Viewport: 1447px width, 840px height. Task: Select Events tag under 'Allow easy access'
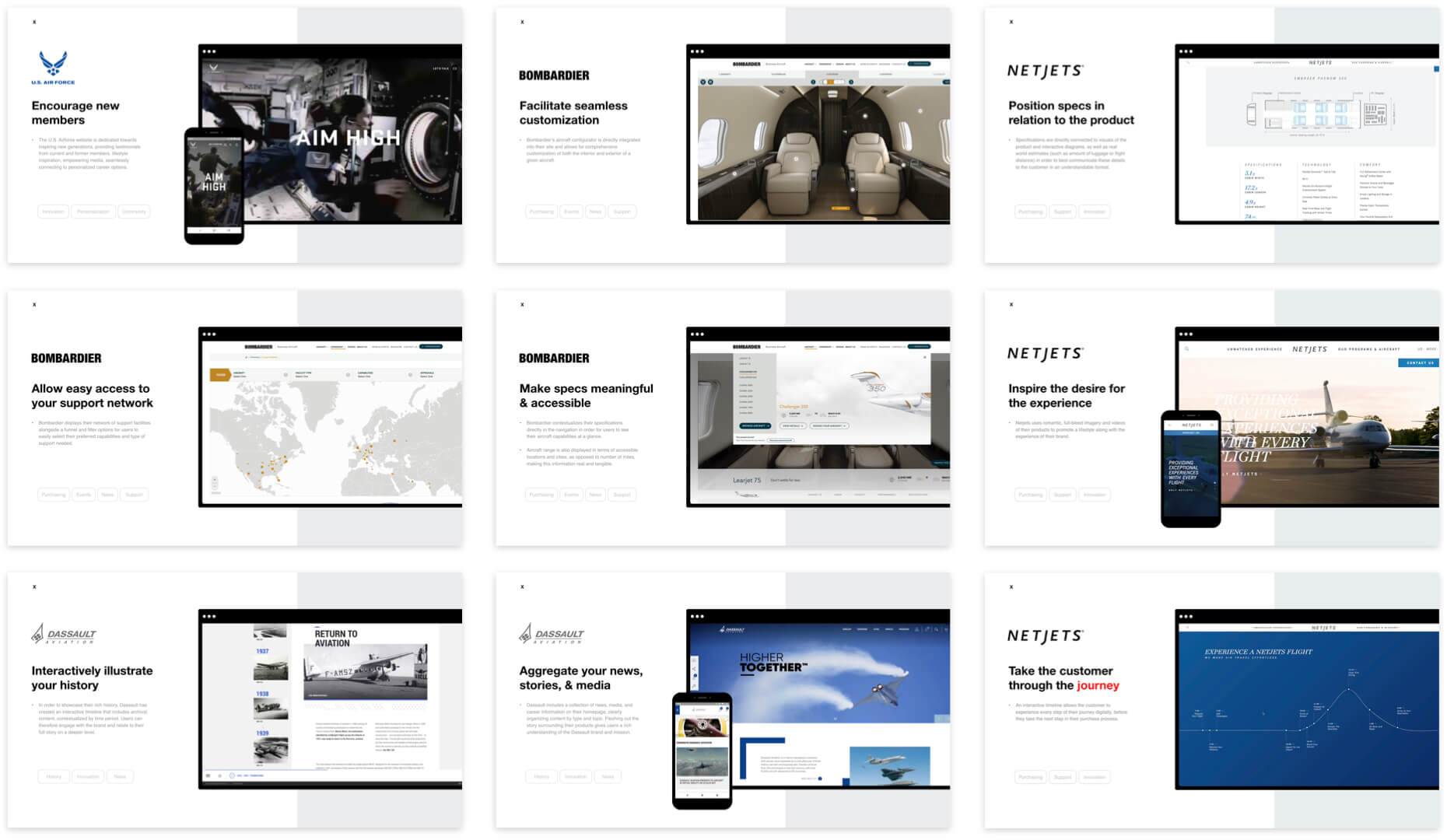click(x=84, y=495)
